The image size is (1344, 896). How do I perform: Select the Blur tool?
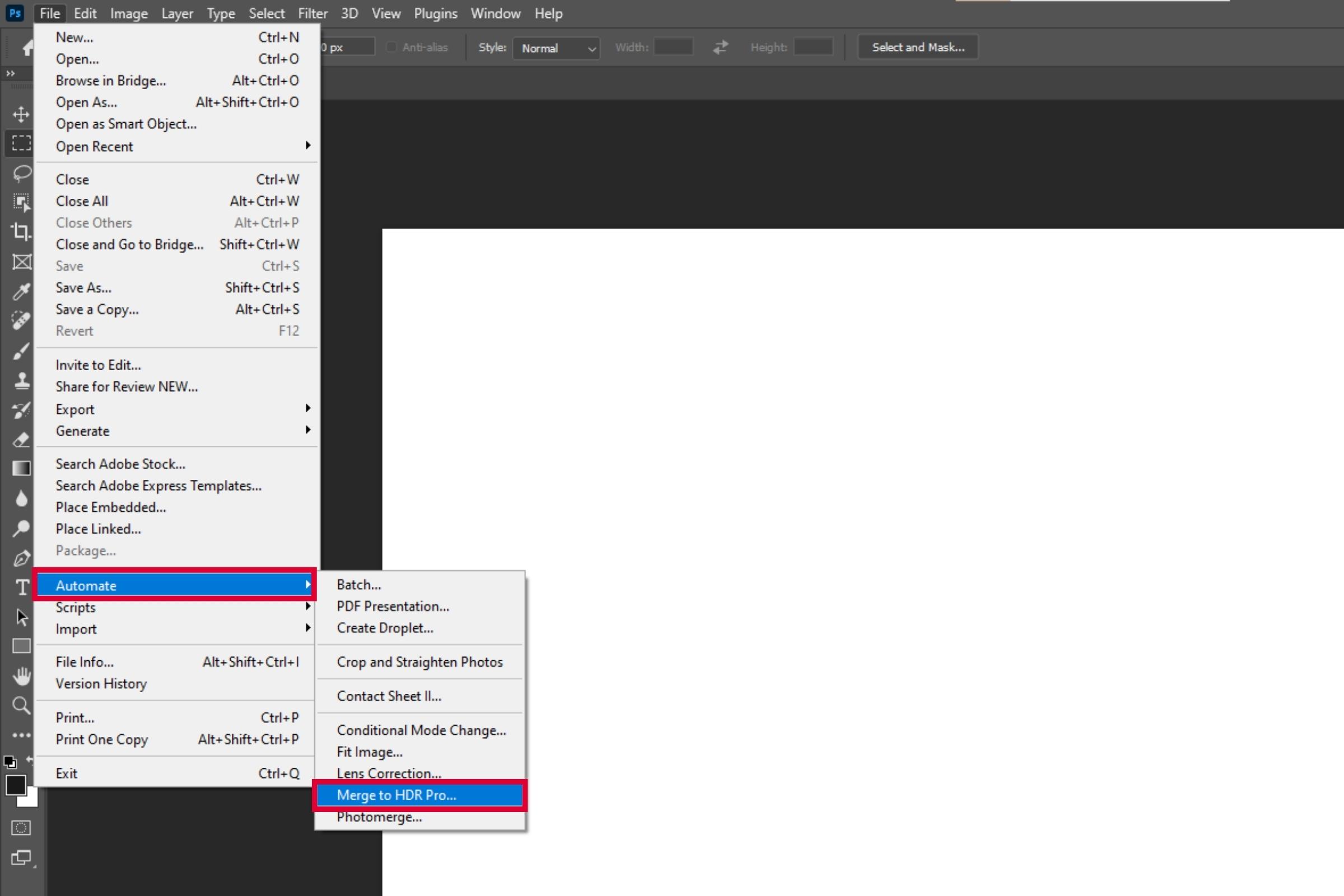(21, 499)
